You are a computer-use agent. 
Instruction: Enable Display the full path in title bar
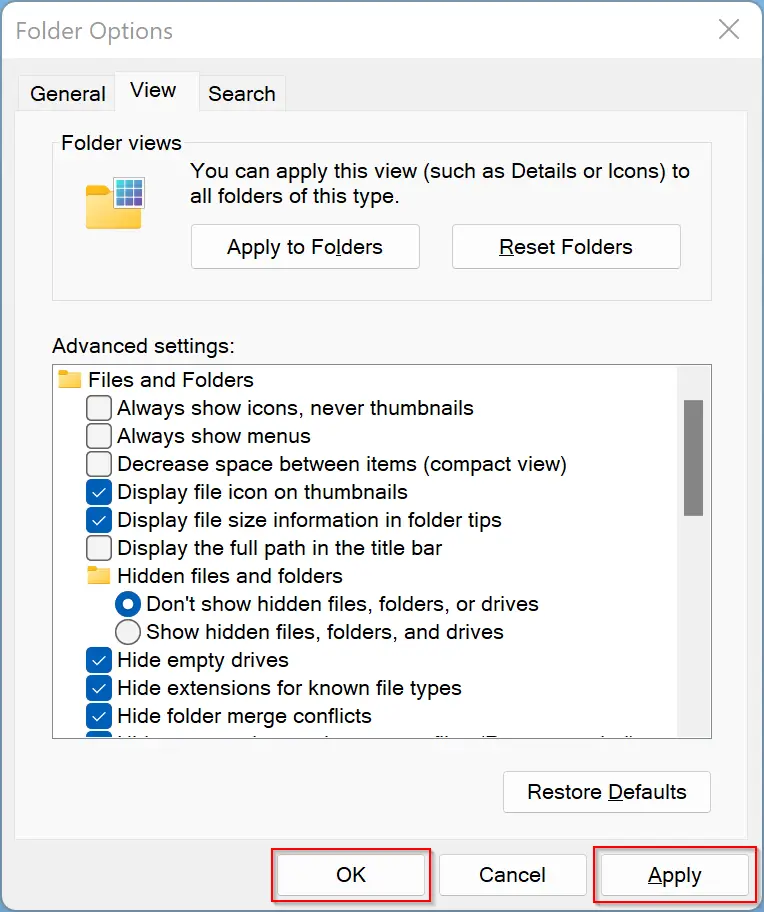click(99, 548)
